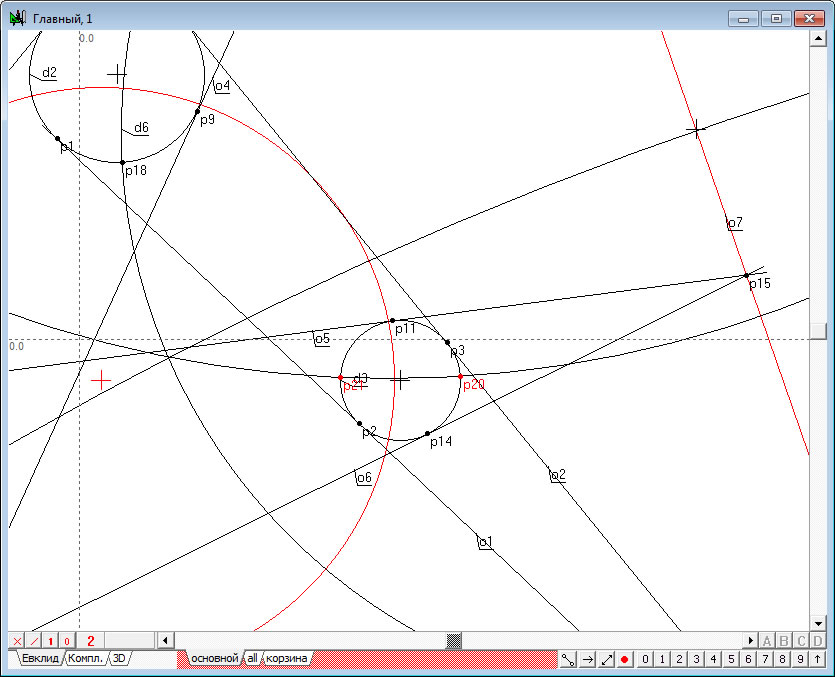
Task: Click the black cross marker inside circle d2
Action: (117, 74)
